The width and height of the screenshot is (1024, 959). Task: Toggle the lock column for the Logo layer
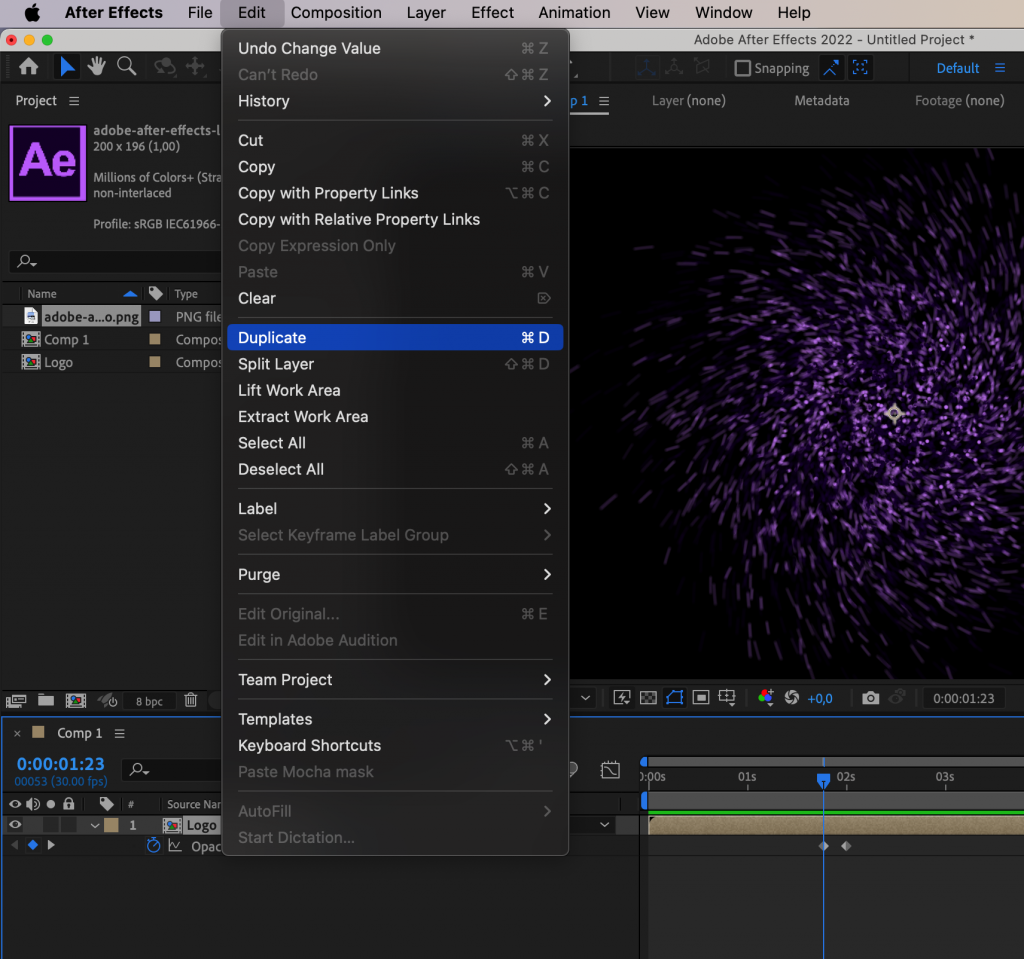click(x=68, y=825)
